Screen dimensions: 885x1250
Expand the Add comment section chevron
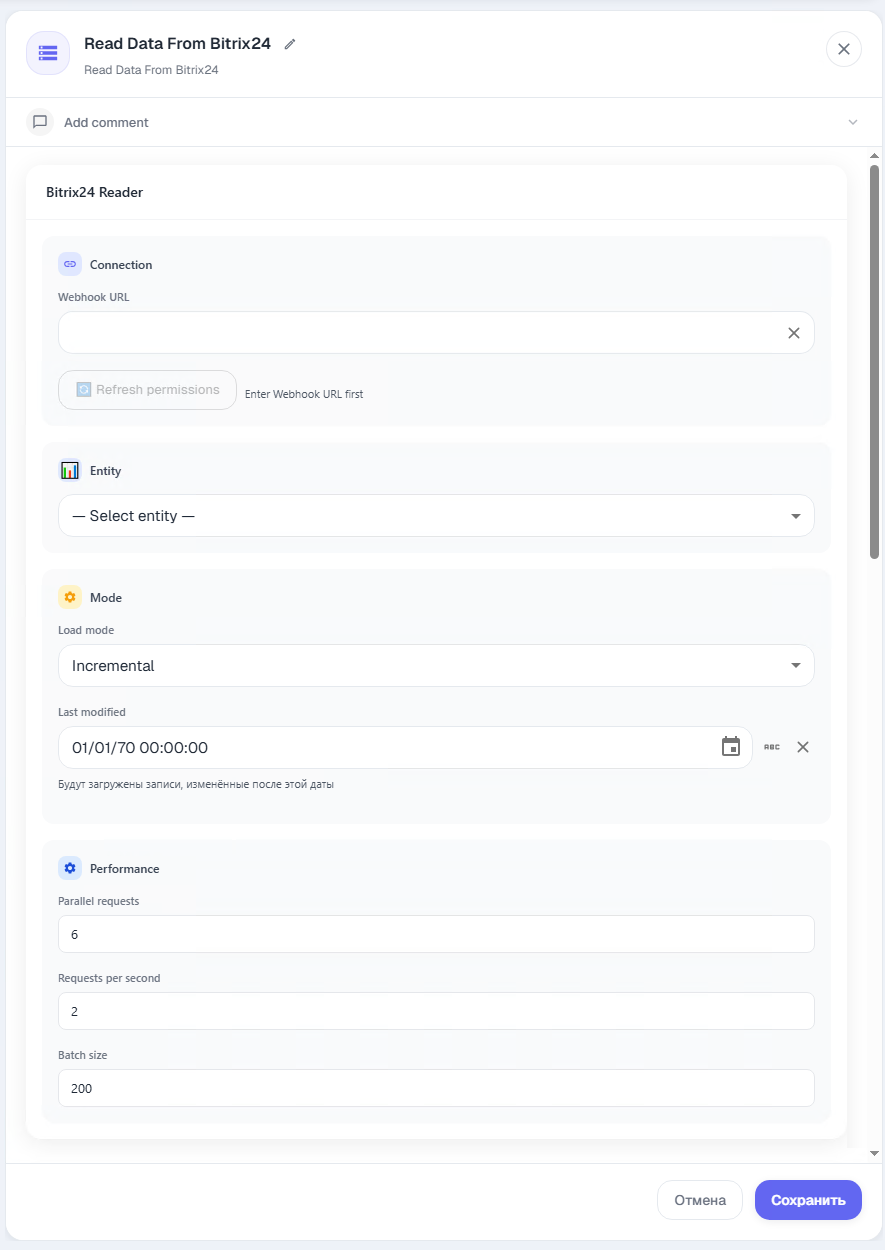(x=853, y=122)
